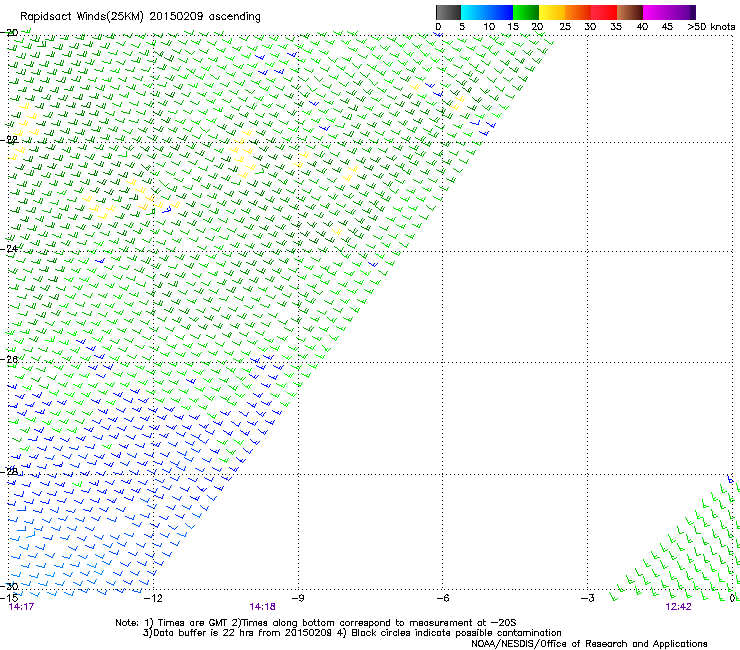
Task: Click the '-22' latitude axis label
Action: (x=9, y=140)
